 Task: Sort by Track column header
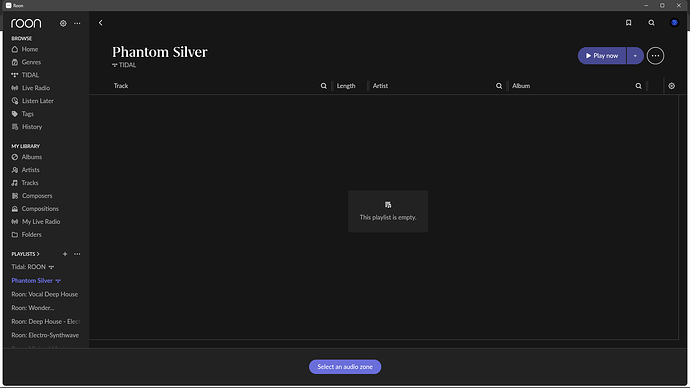121,86
